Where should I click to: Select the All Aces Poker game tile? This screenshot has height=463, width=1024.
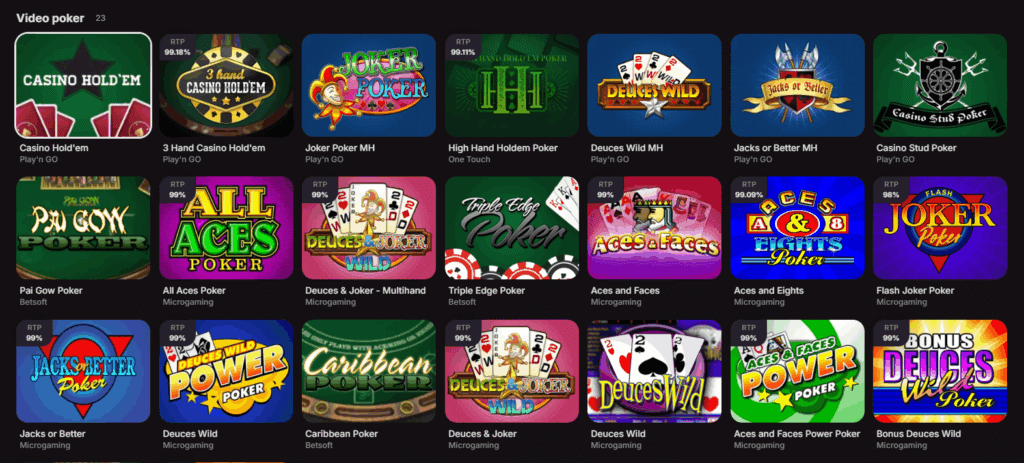[x=226, y=228]
